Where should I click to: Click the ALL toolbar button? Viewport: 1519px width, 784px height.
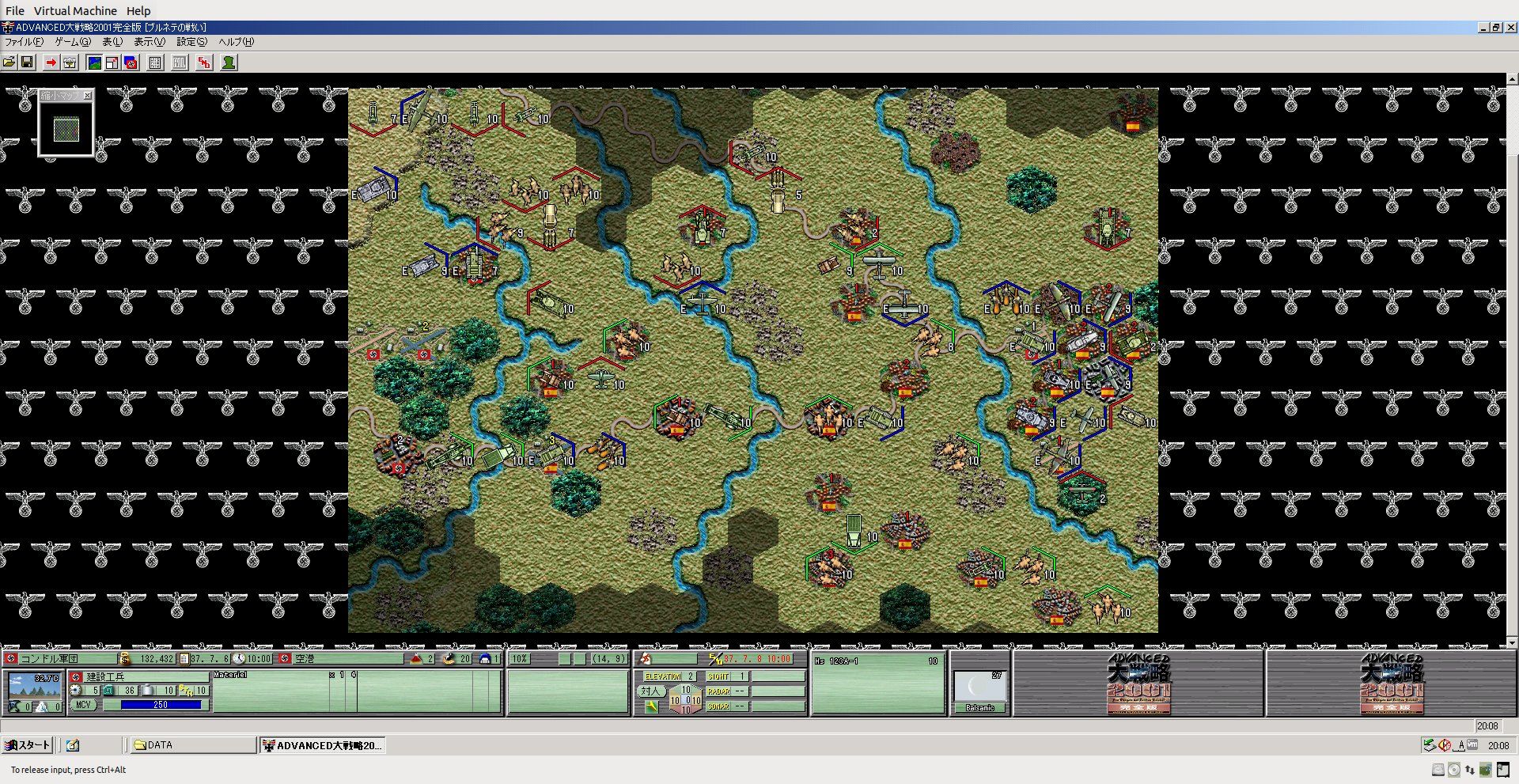(180, 62)
